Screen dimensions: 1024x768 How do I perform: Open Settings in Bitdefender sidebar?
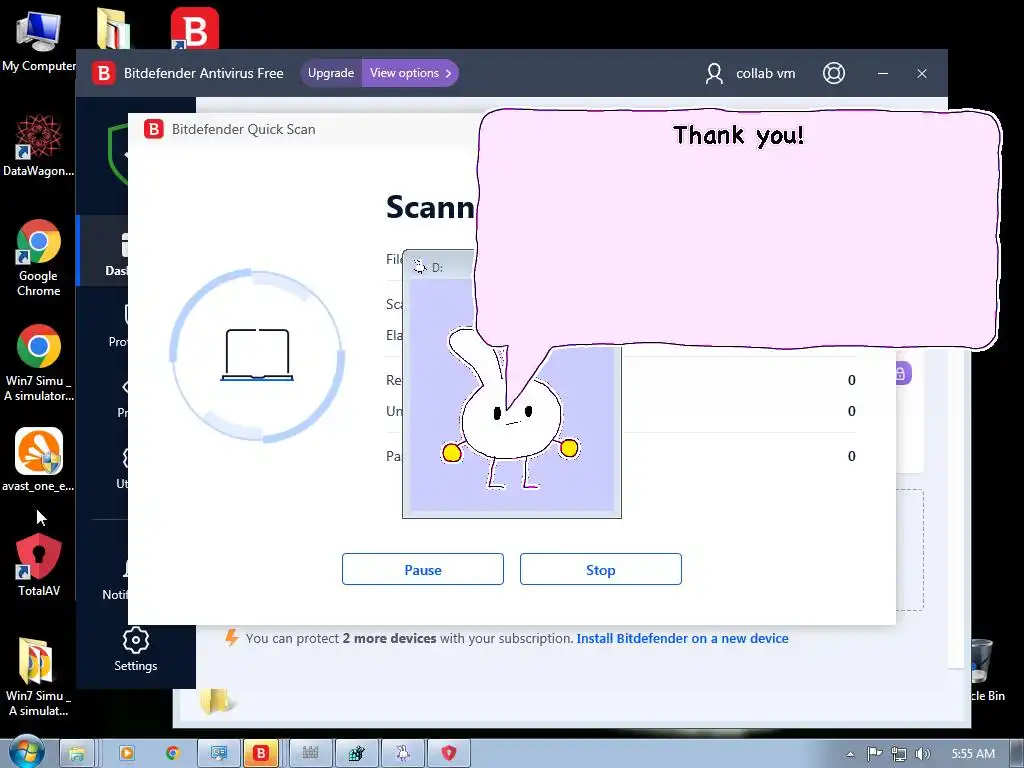coord(136,650)
